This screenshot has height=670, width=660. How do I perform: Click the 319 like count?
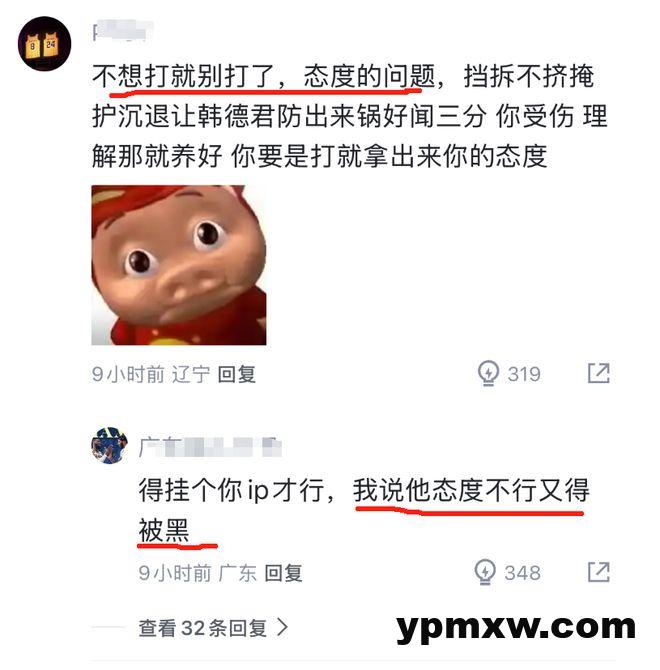524,374
